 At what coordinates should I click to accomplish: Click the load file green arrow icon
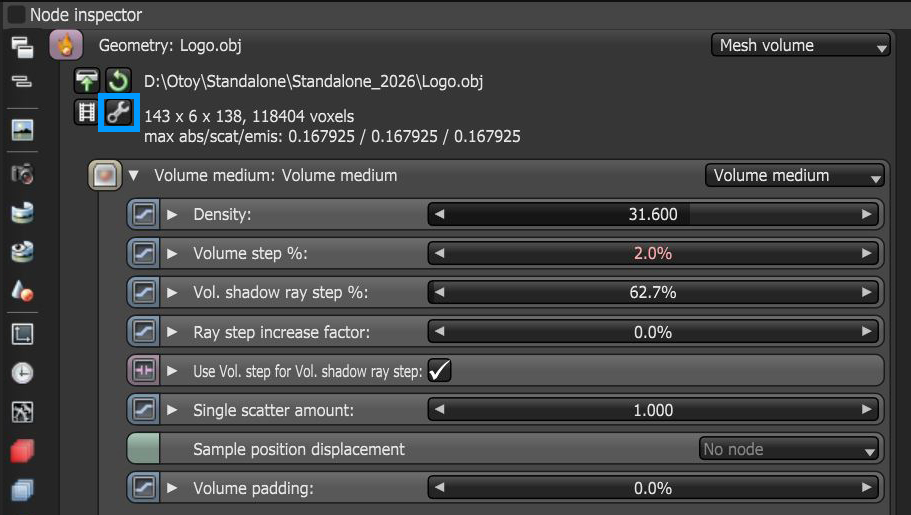[x=89, y=81]
